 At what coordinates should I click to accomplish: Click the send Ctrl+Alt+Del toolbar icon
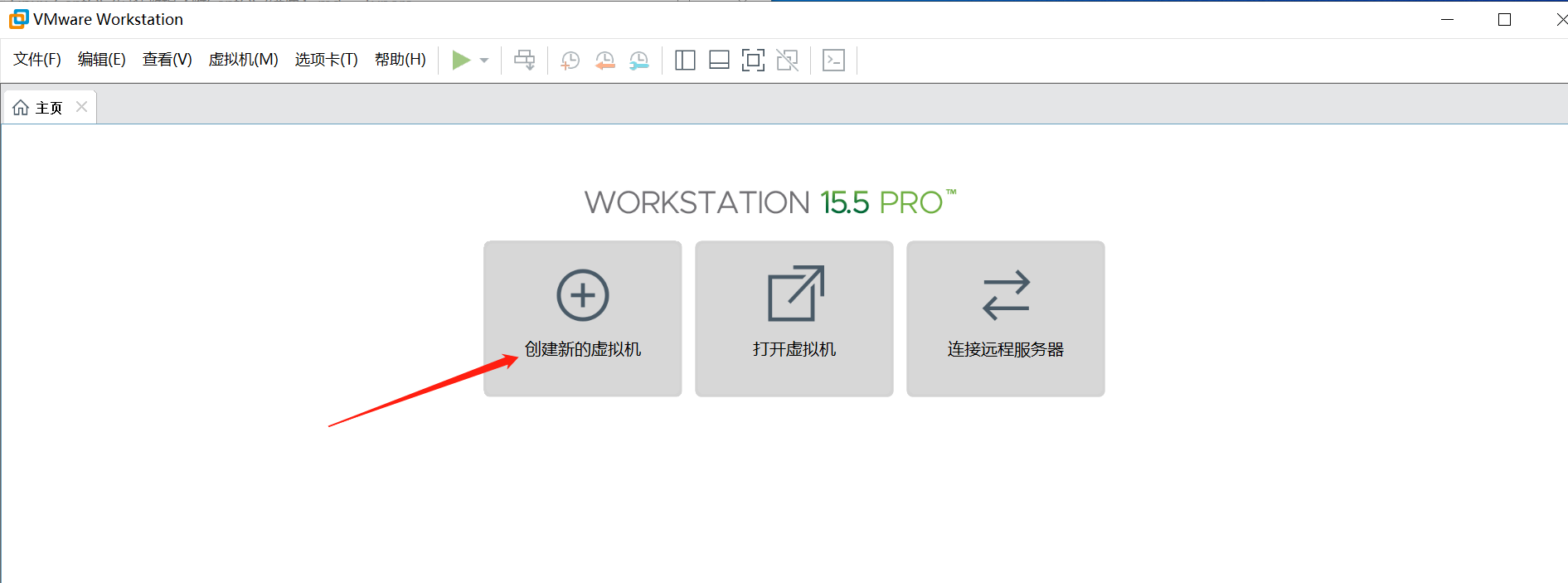(x=525, y=60)
